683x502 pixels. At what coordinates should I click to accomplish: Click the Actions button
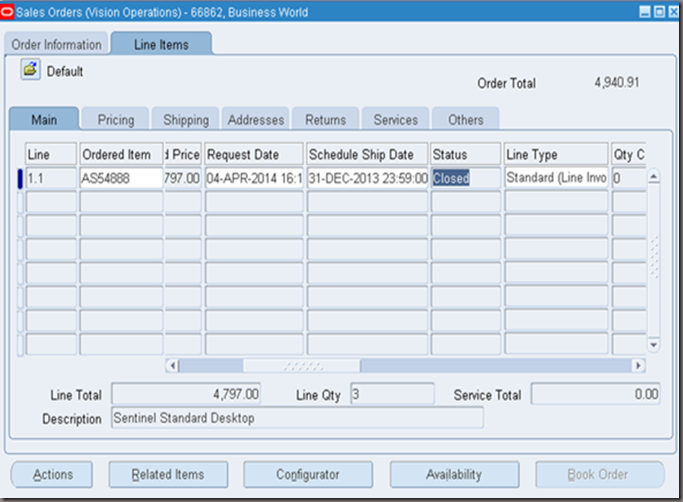[52, 474]
